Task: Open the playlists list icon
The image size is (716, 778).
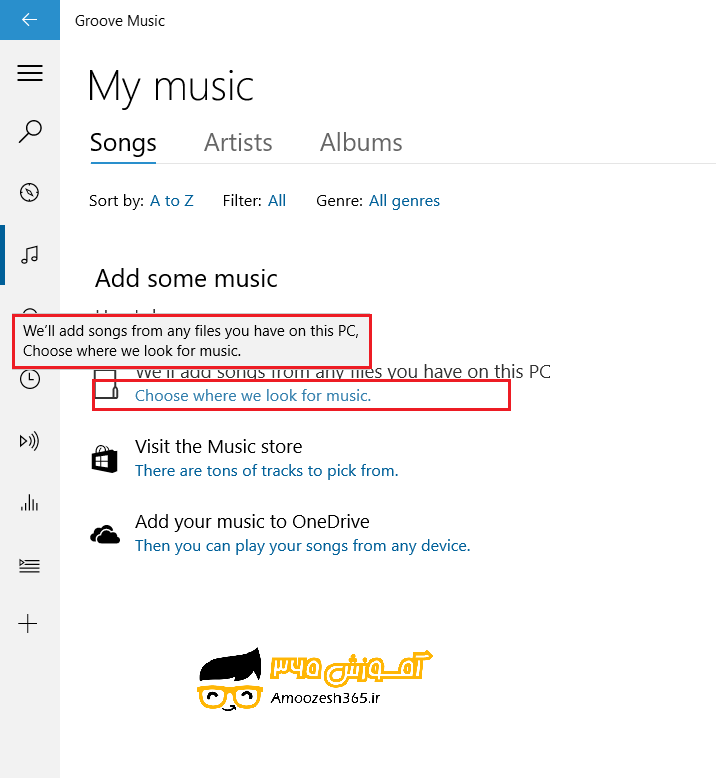Action: 29,566
